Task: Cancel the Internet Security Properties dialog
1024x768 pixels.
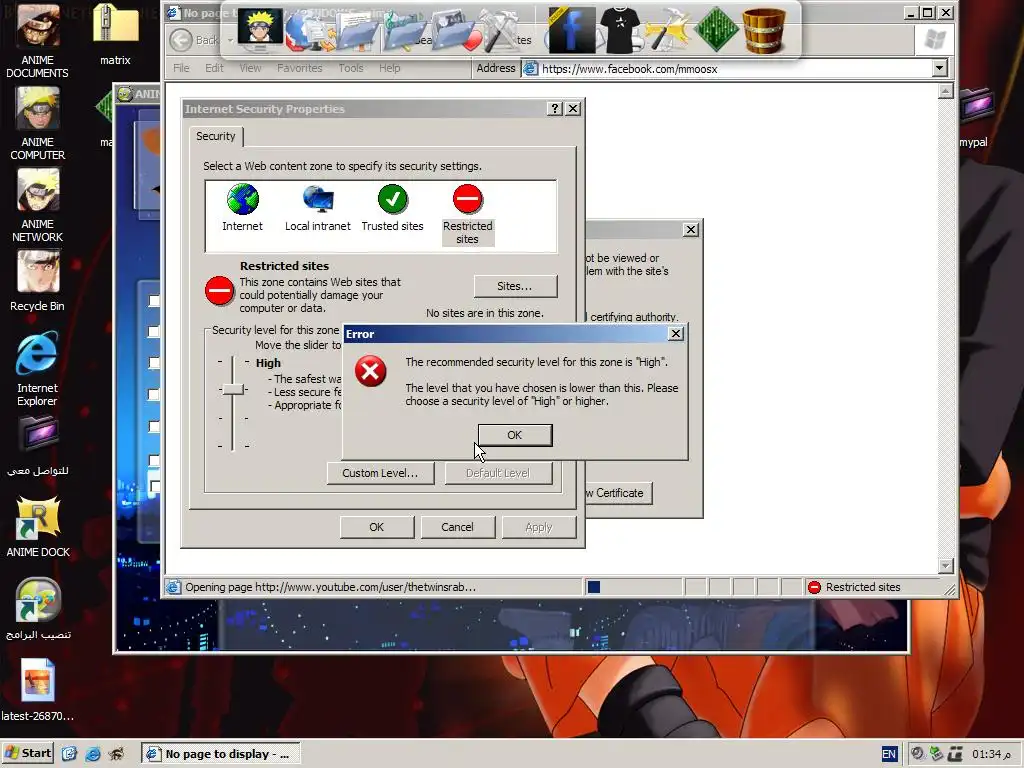Action: pos(457,527)
